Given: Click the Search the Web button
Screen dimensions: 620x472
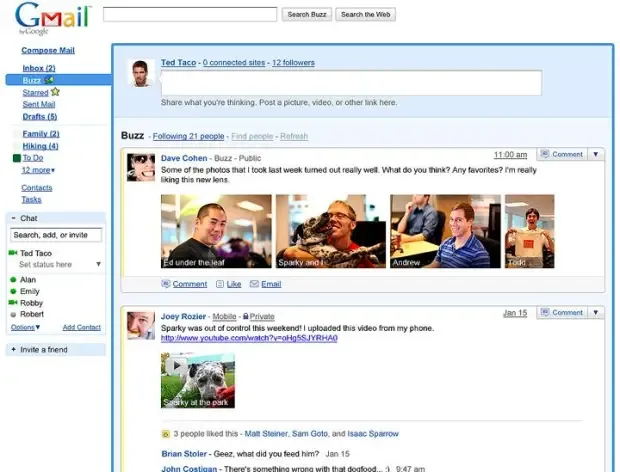Looking at the screenshot, I should [x=365, y=15].
